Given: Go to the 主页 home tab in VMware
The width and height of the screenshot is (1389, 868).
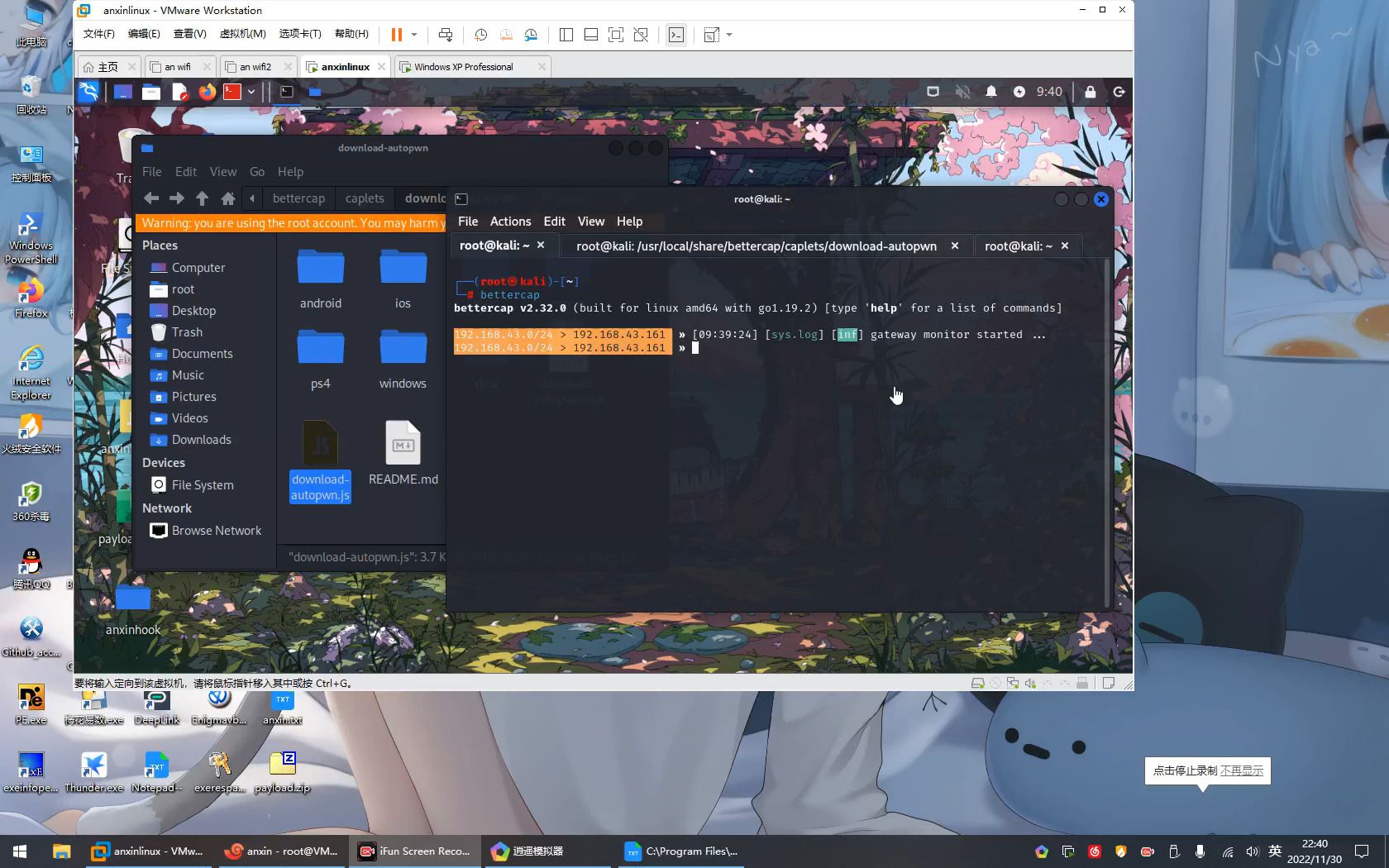Looking at the screenshot, I should pyautogui.click(x=108, y=67).
